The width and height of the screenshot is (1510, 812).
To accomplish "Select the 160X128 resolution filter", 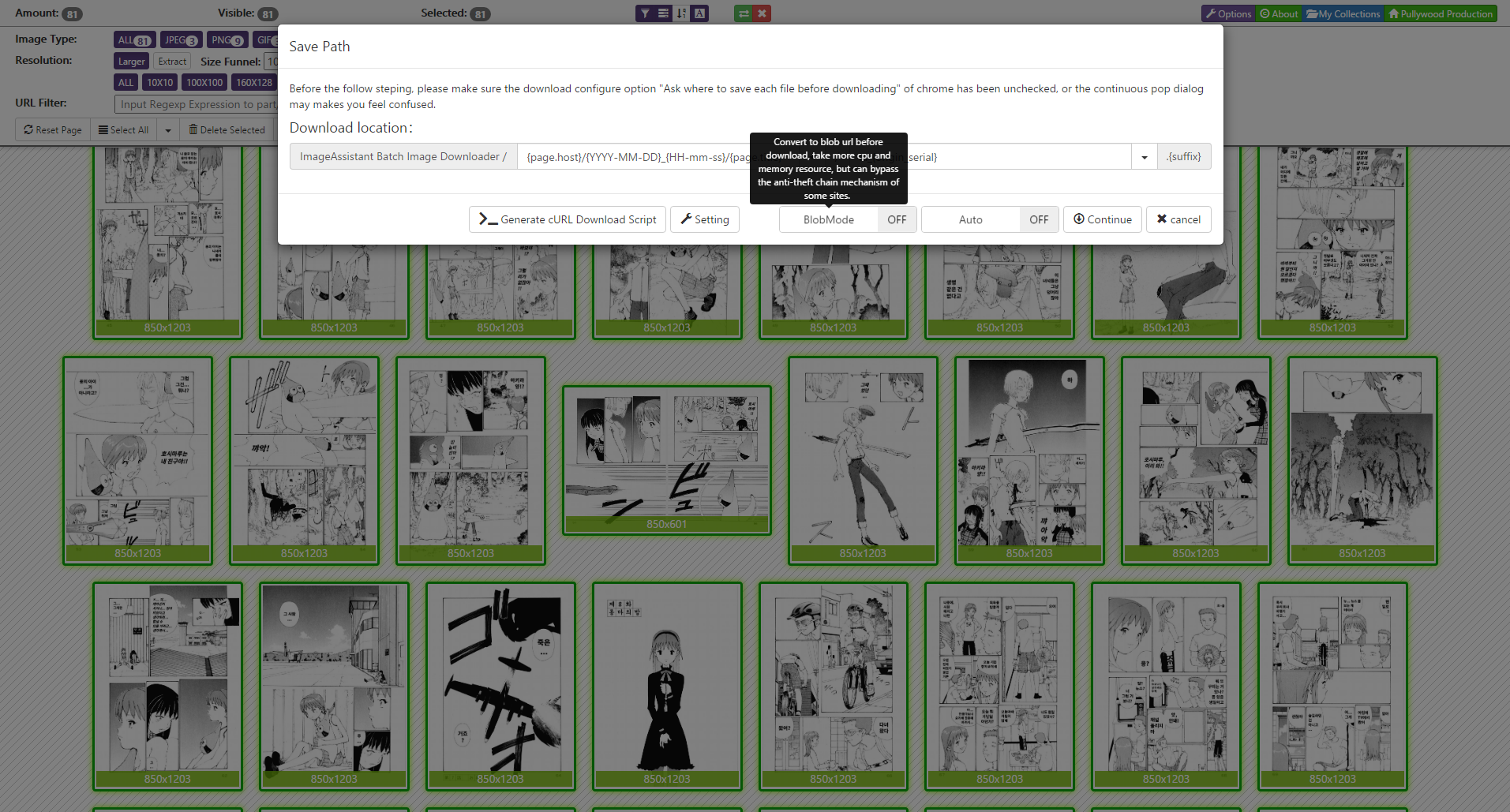I will click(x=253, y=82).
